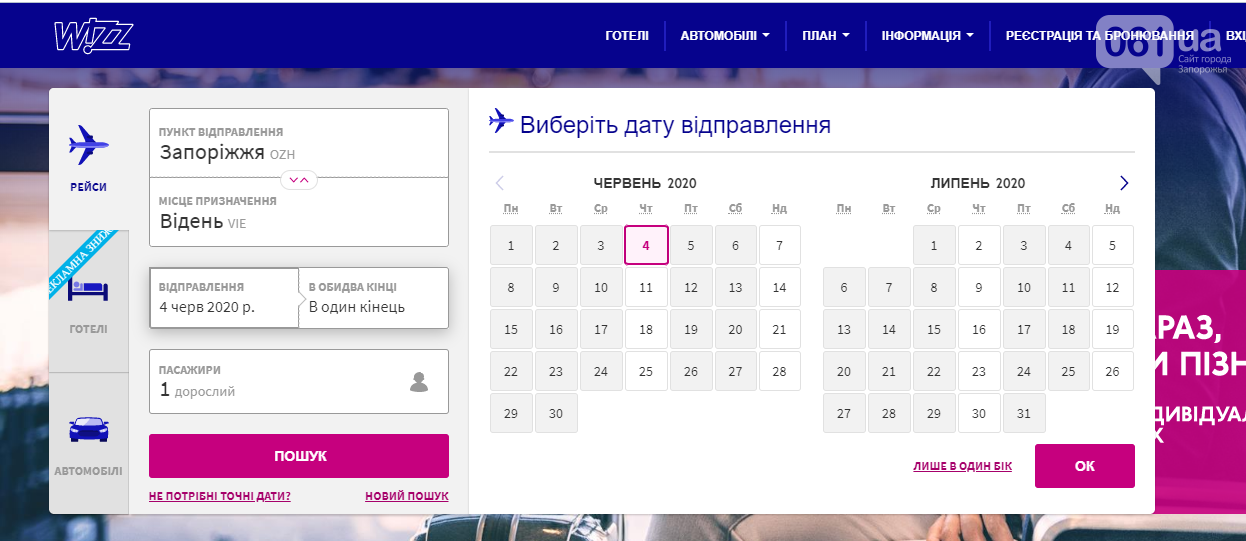
Task: Click the Wizz Air logo
Action: (x=93, y=36)
